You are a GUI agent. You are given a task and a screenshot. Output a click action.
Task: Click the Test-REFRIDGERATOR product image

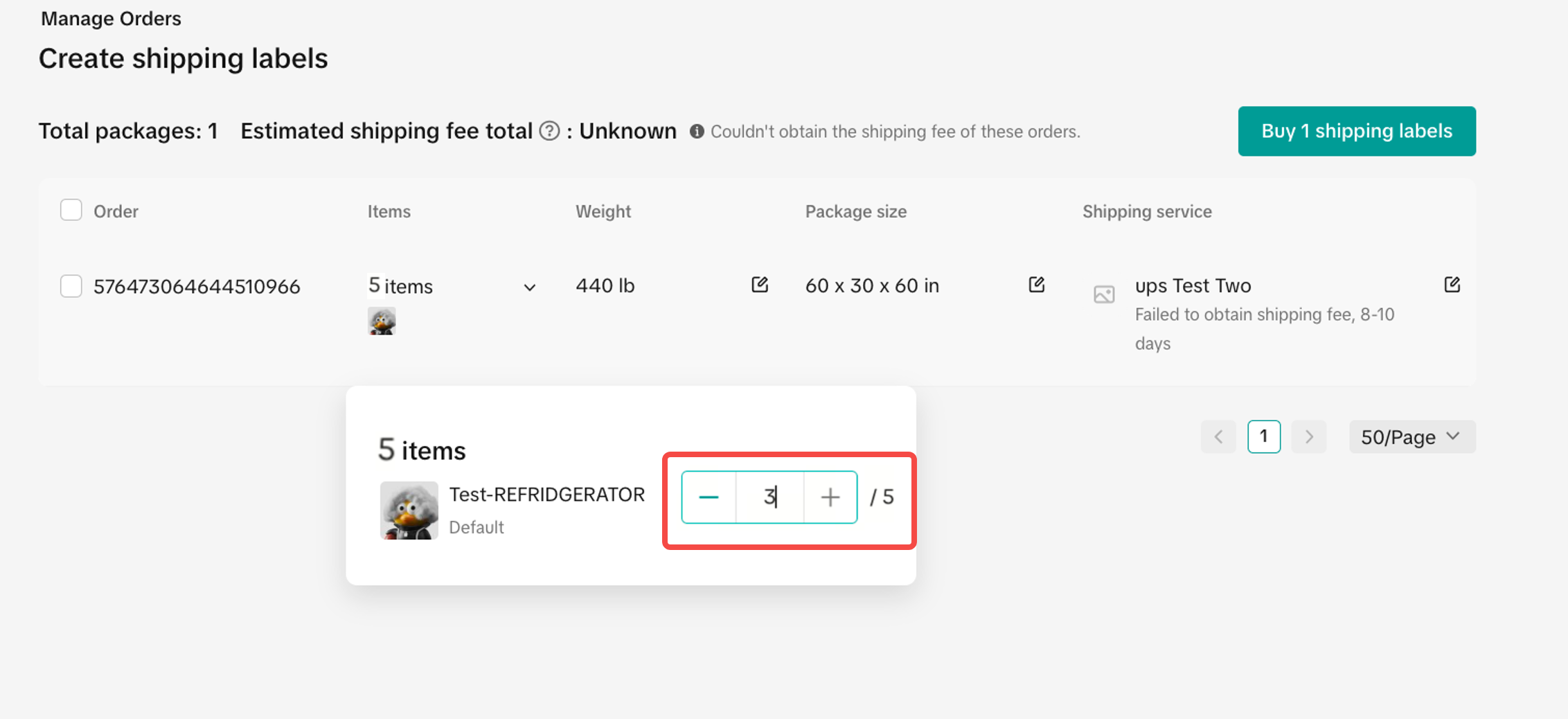(x=409, y=511)
